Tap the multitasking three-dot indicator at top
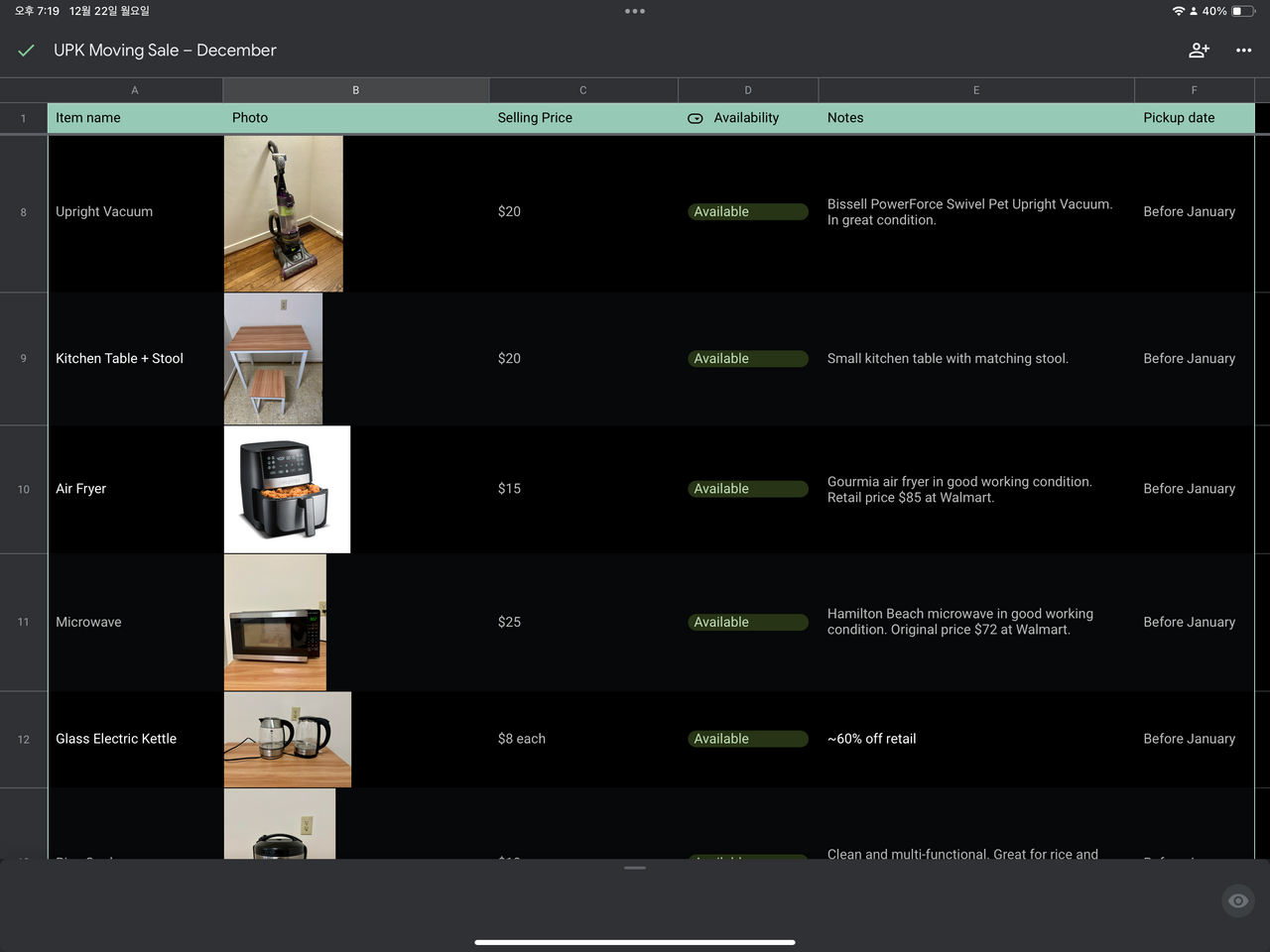The width and height of the screenshot is (1270, 952). (x=635, y=12)
